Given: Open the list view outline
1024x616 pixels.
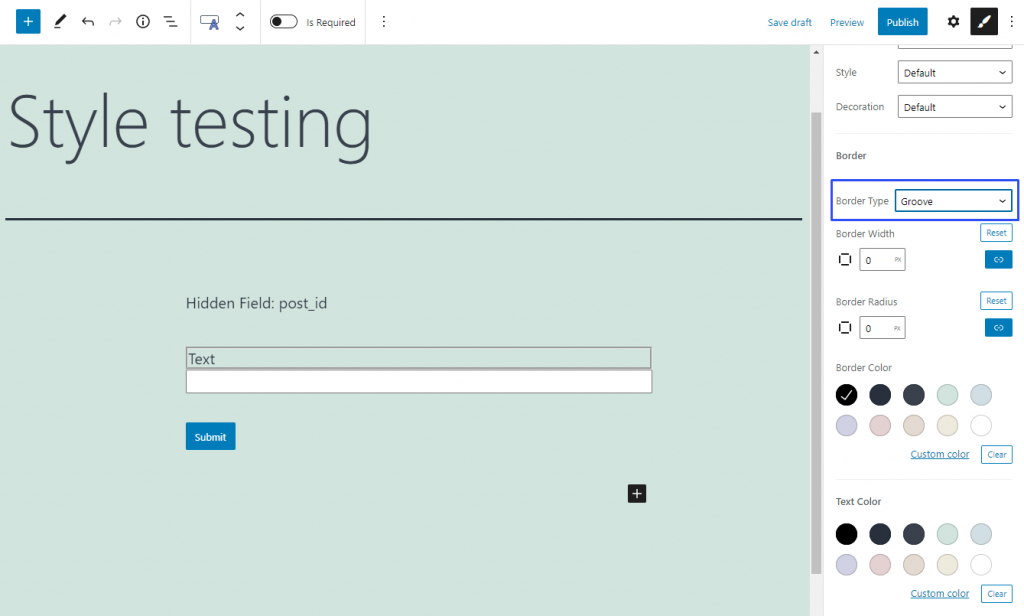Looking at the screenshot, I should (170, 22).
